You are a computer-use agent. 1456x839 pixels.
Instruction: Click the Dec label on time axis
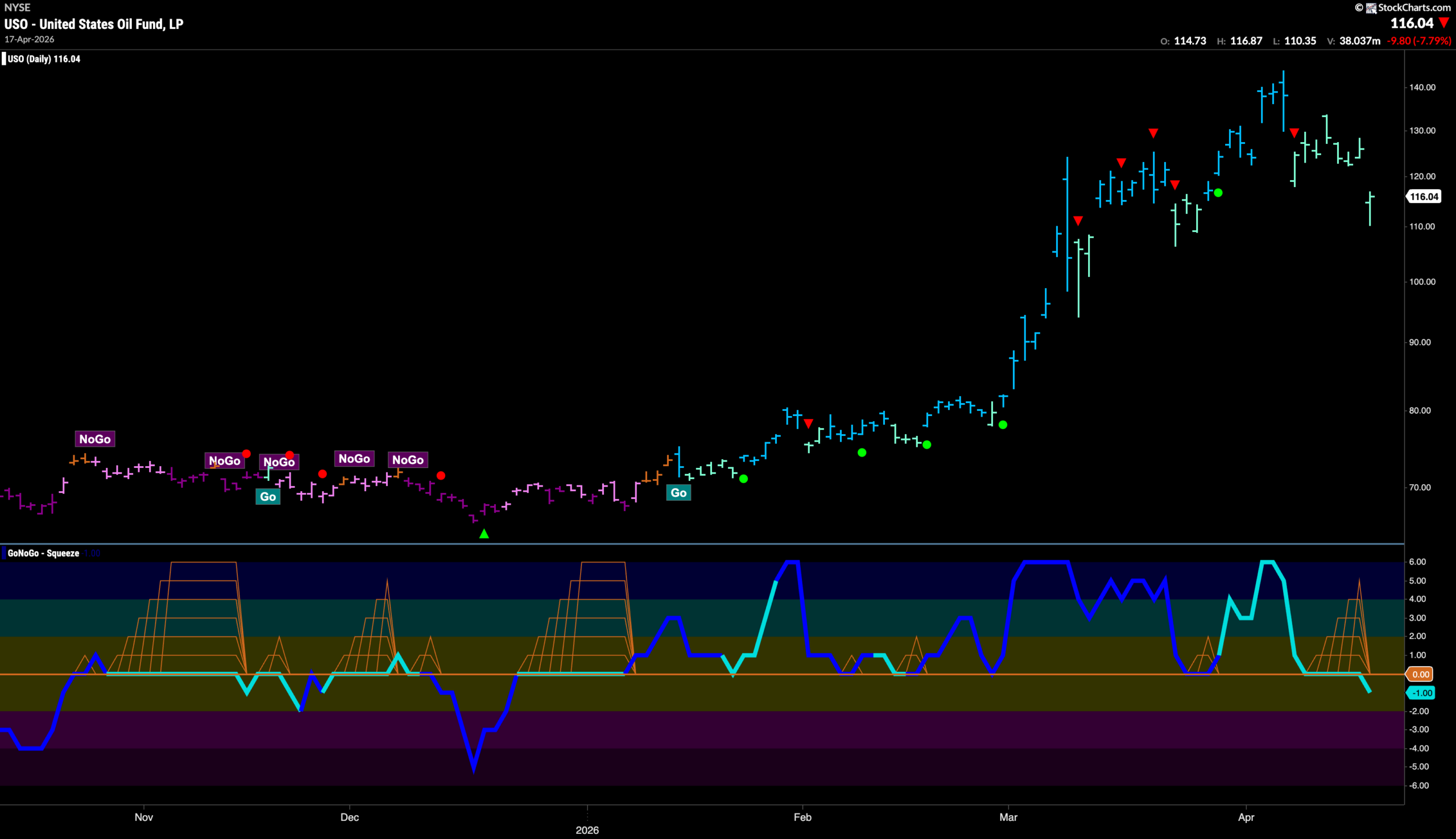click(x=349, y=817)
